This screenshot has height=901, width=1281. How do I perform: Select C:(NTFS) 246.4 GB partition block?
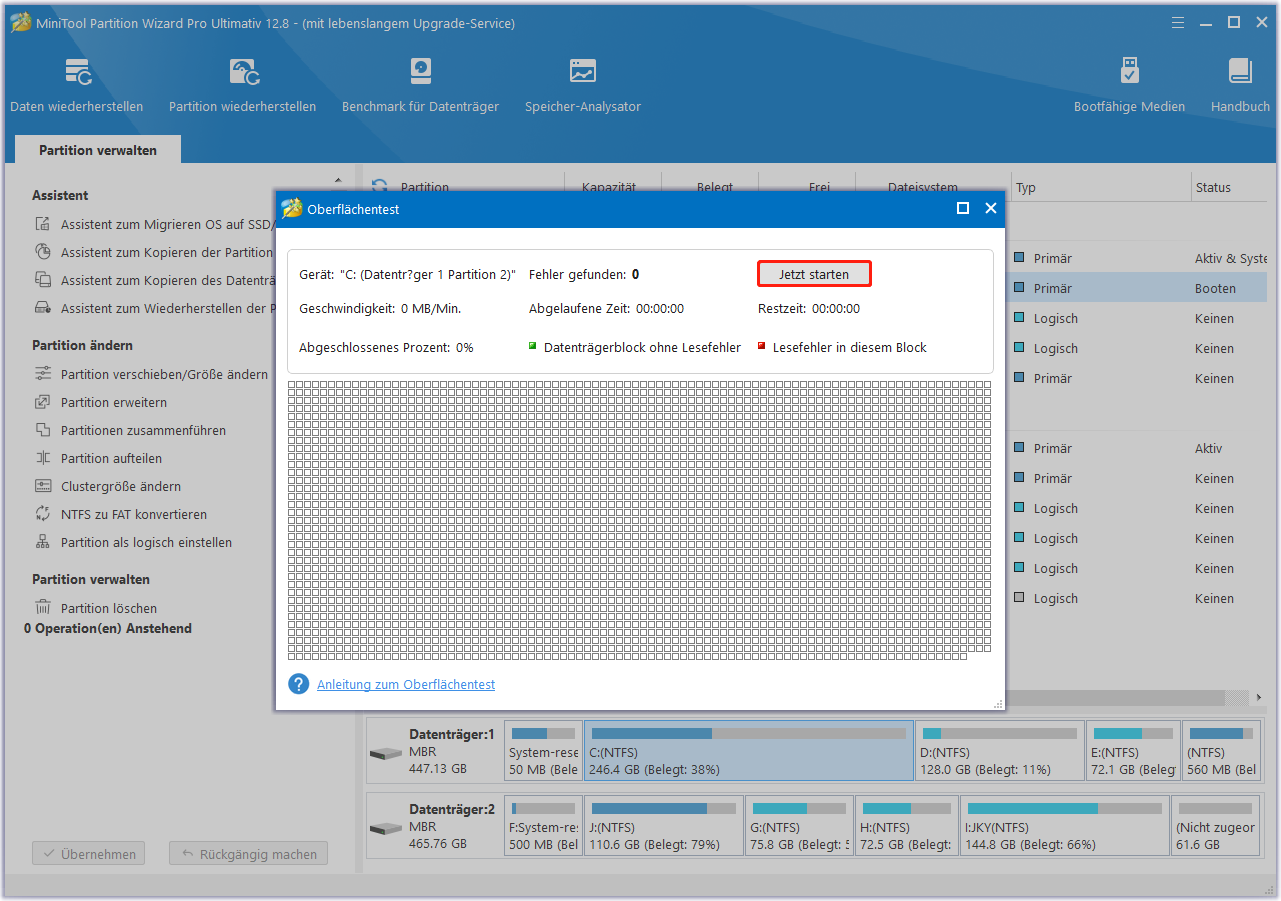(x=749, y=751)
